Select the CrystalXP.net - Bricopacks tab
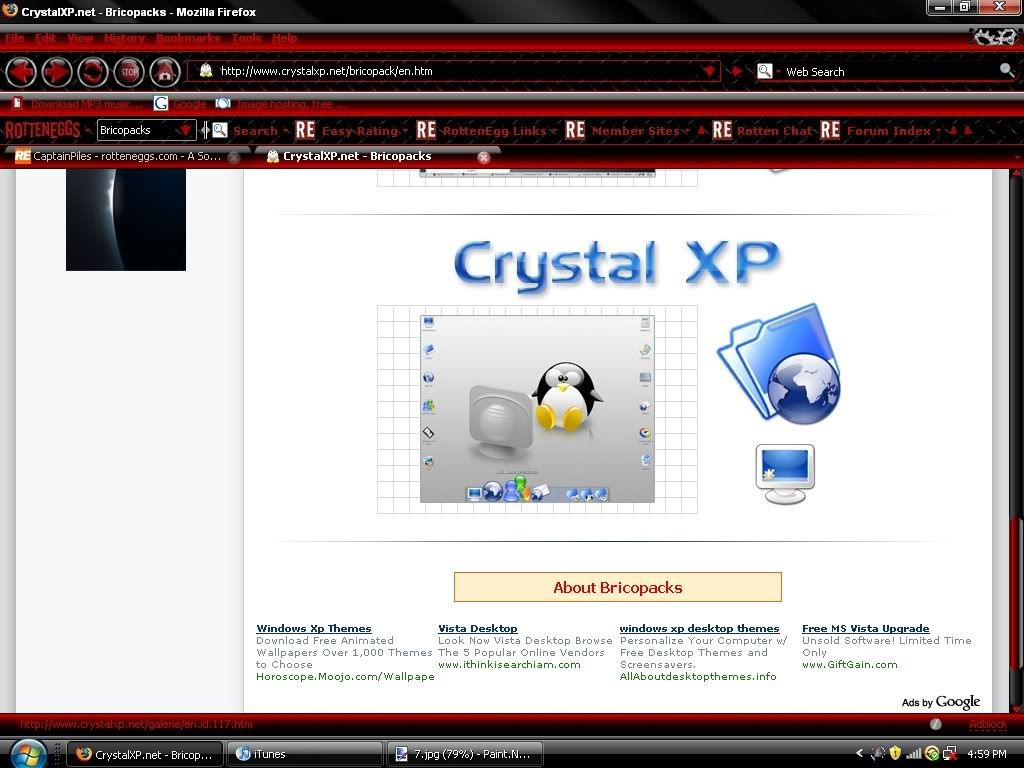Viewport: 1024px width, 768px height. click(377, 156)
